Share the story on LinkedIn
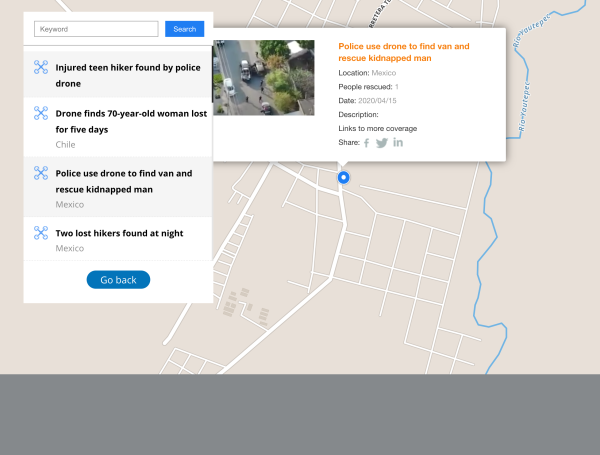 [x=398, y=143]
